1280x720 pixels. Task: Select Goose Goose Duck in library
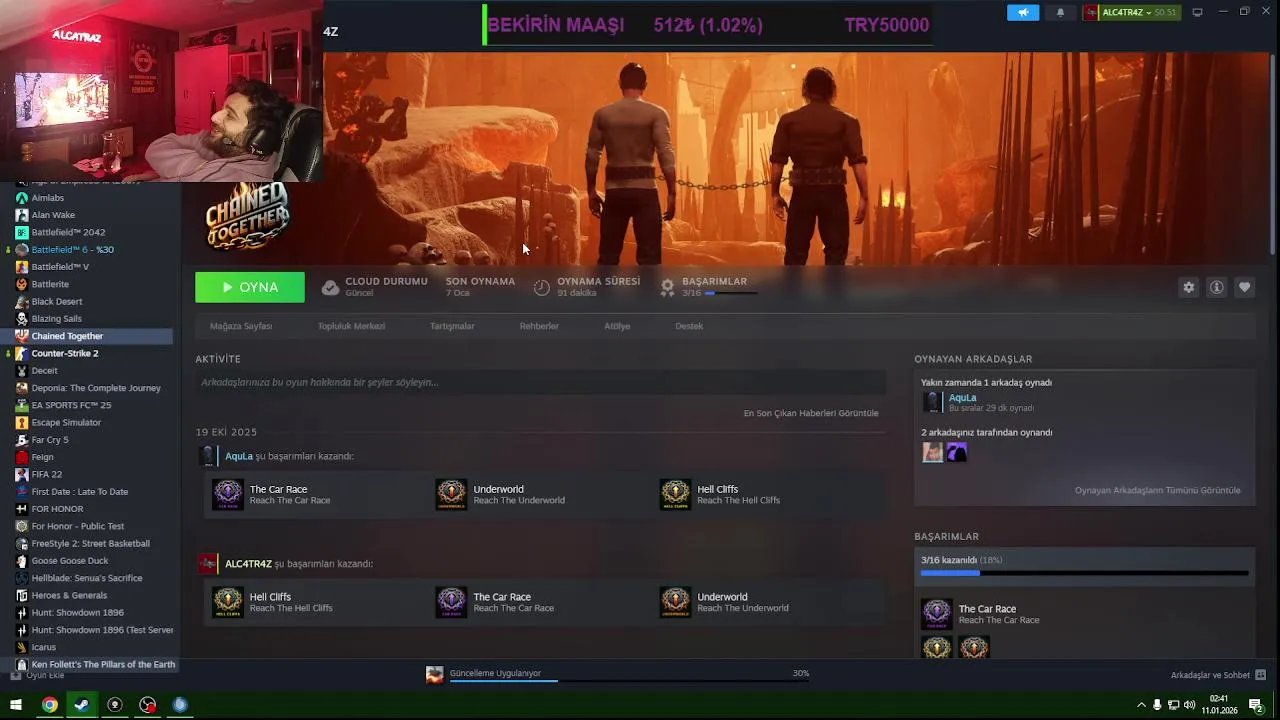click(70, 561)
